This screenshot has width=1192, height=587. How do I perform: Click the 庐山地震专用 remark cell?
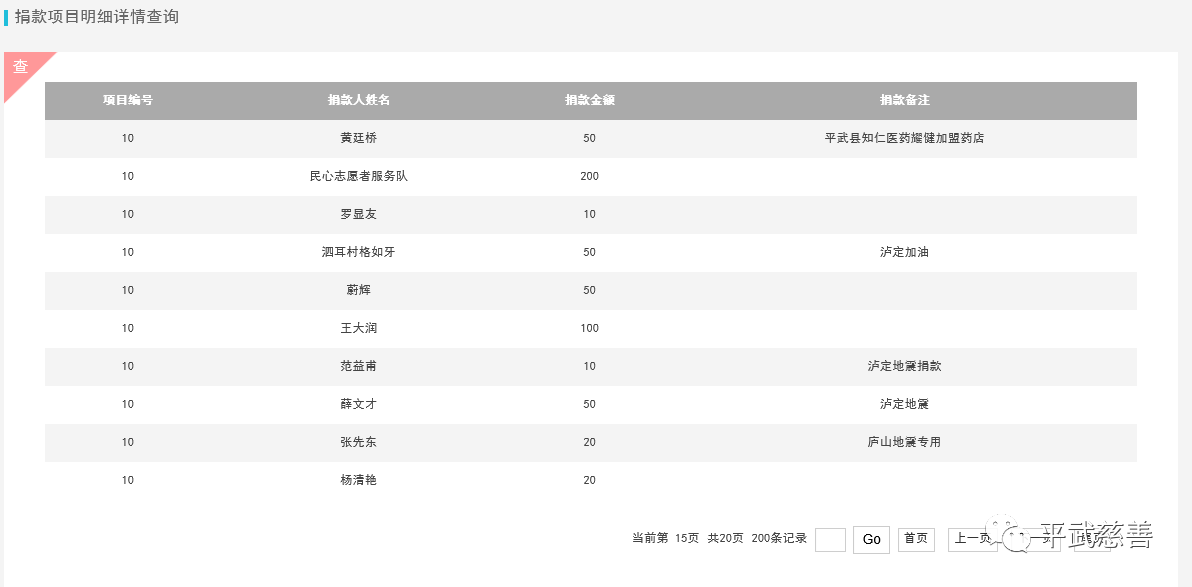tap(905, 443)
